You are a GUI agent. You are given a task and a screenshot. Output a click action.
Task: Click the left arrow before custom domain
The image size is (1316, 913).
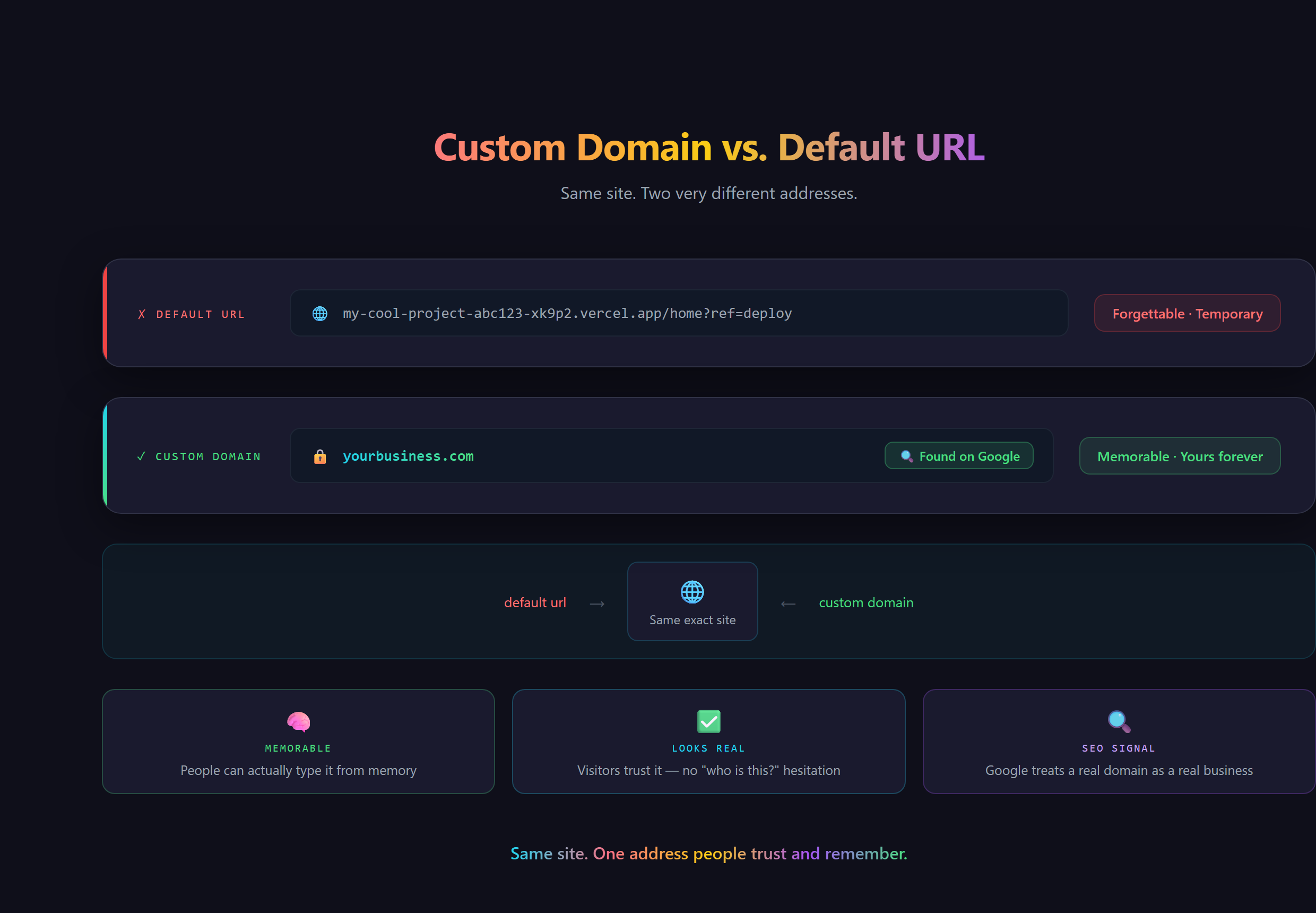point(788,604)
